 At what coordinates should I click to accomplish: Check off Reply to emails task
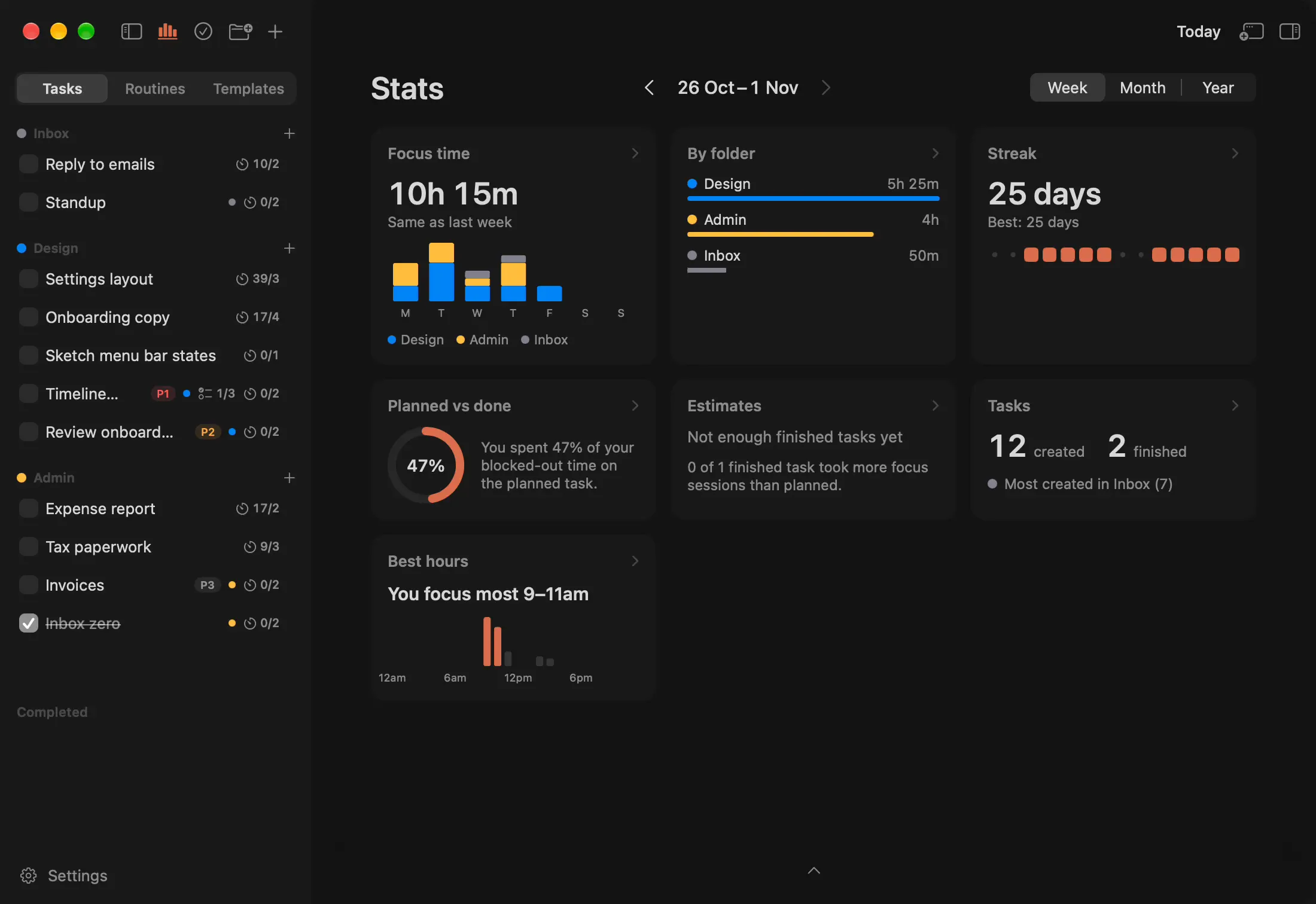pos(29,164)
